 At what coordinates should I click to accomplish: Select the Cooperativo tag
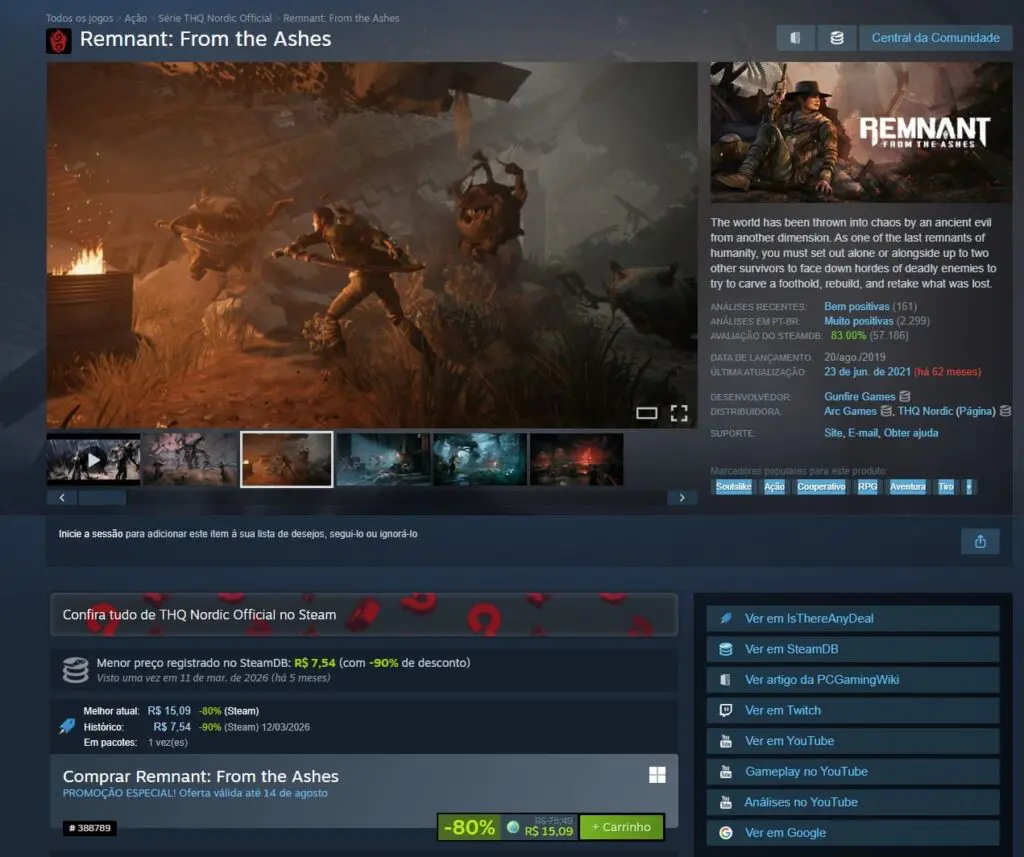[821, 487]
